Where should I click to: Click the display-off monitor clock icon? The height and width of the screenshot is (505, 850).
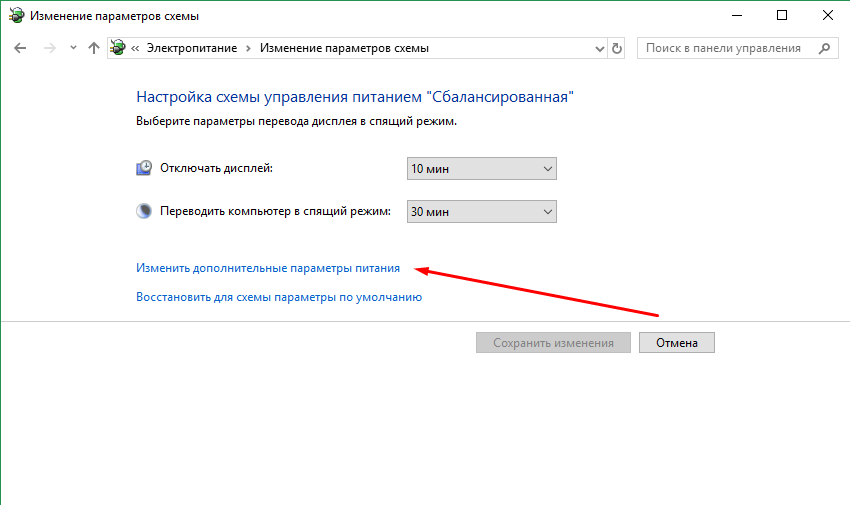pos(144,168)
